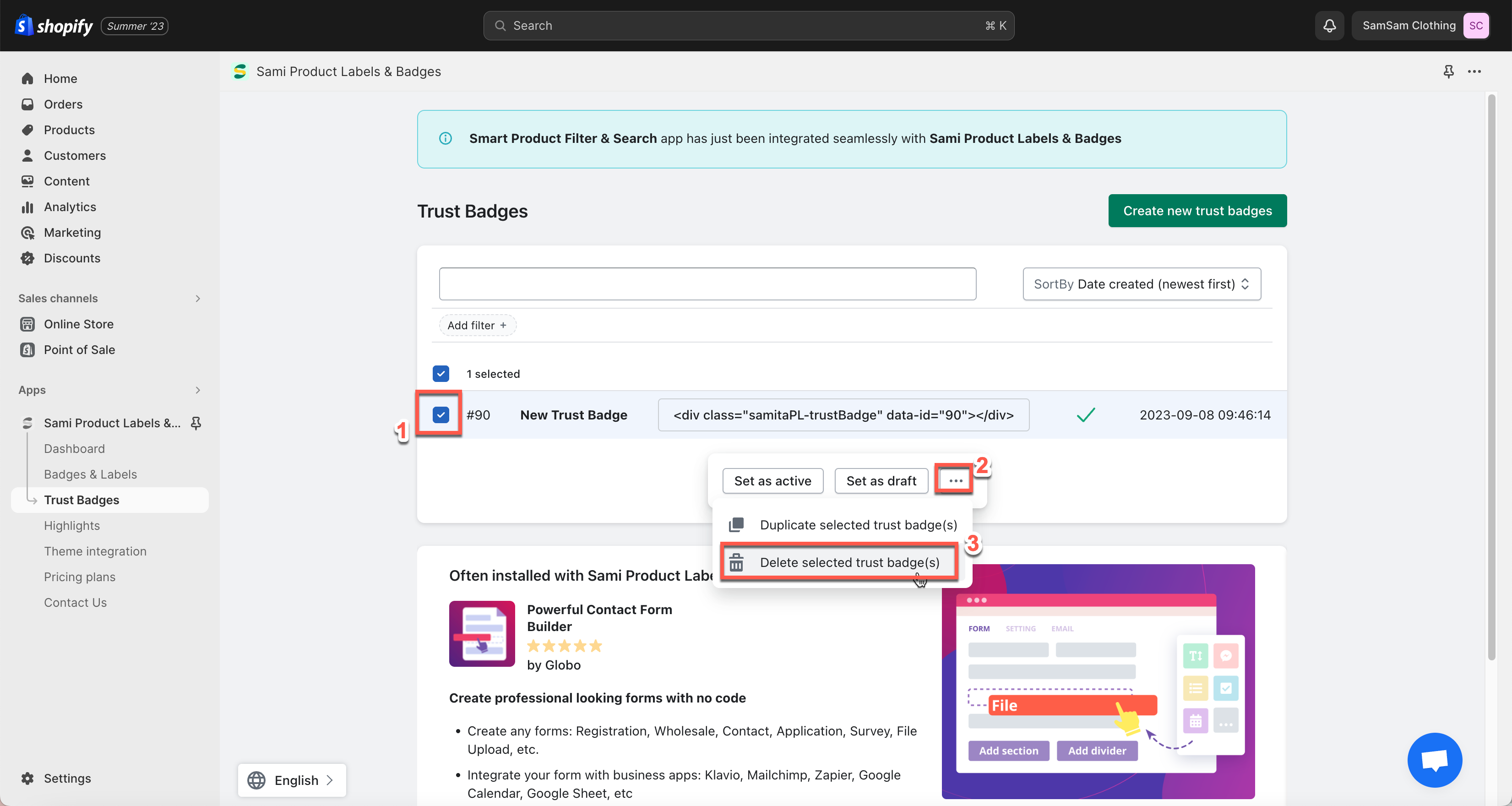The height and width of the screenshot is (806, 1512).
Task: Open Dashboard in Sami app menu
Action: [x=75, y=448]
